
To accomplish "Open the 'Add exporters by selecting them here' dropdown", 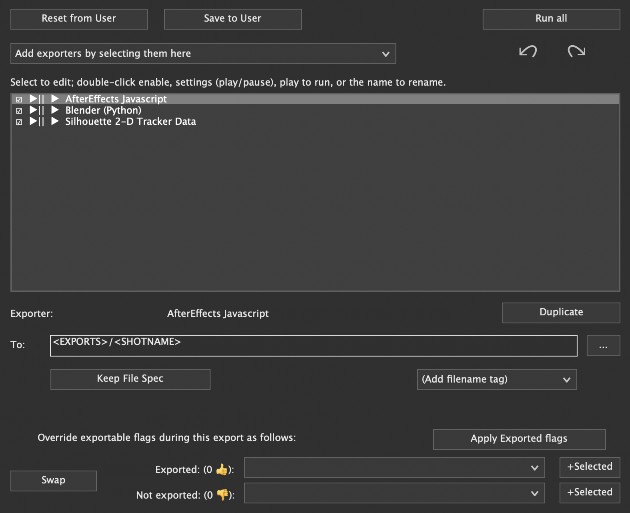I will pyautogui.click(x=203, y=53).
